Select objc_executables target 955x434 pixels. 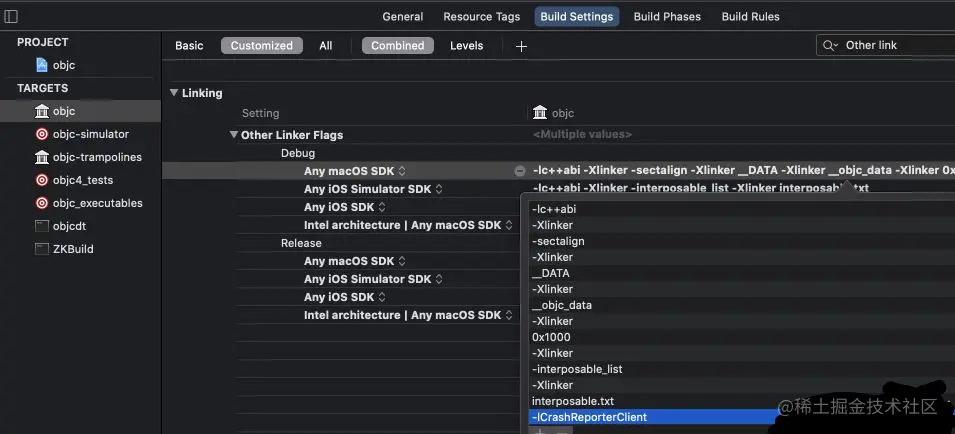tap(97, 203)
